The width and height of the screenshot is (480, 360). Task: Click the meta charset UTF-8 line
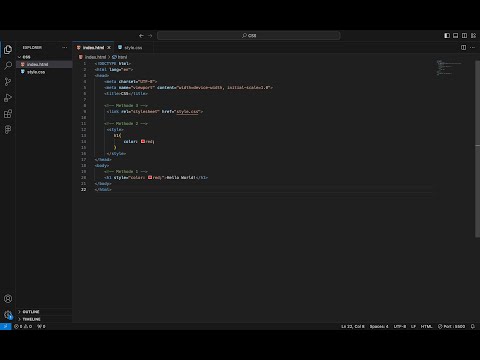[130, 81]
